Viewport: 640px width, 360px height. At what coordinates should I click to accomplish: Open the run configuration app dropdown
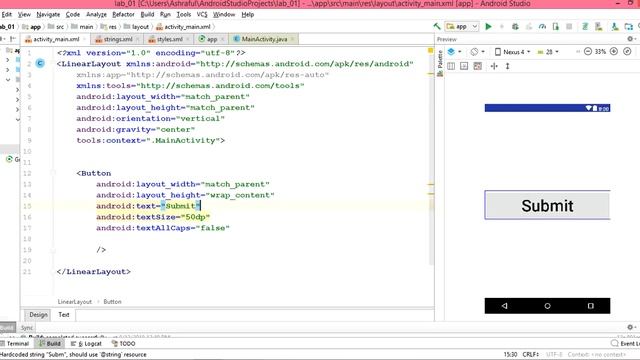[x=462, y=27]
